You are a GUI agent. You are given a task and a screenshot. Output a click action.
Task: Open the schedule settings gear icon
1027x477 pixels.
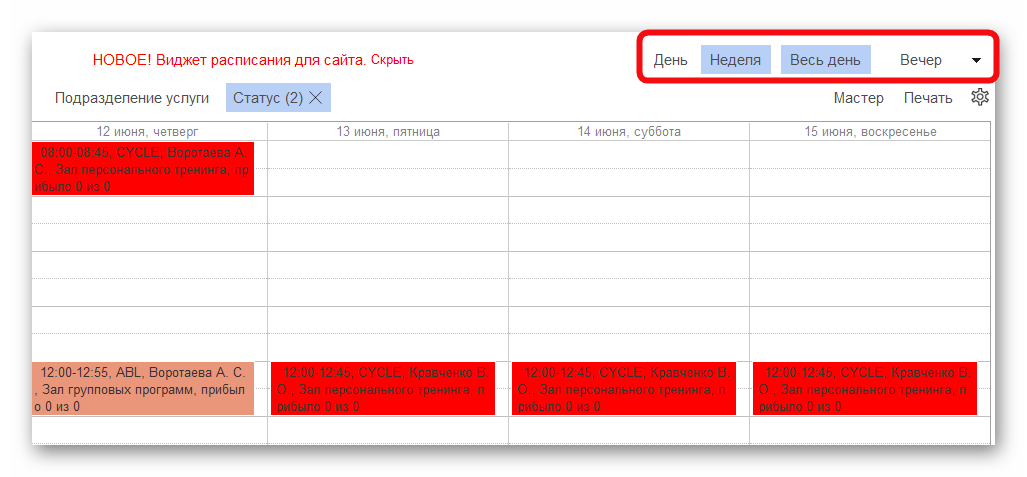[980, 97]
